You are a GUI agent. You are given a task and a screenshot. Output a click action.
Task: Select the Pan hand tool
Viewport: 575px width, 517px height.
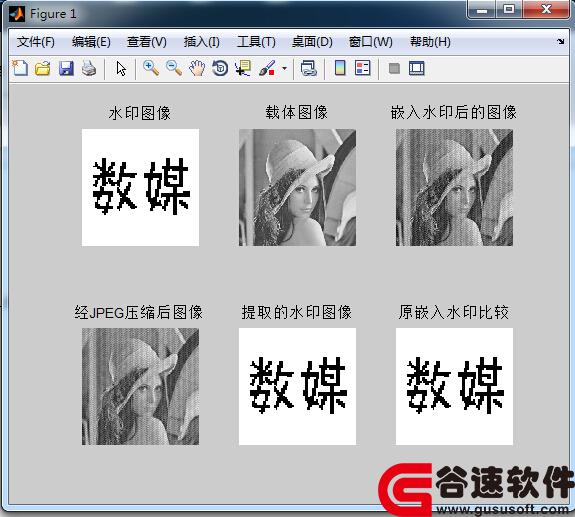point(197,68)
